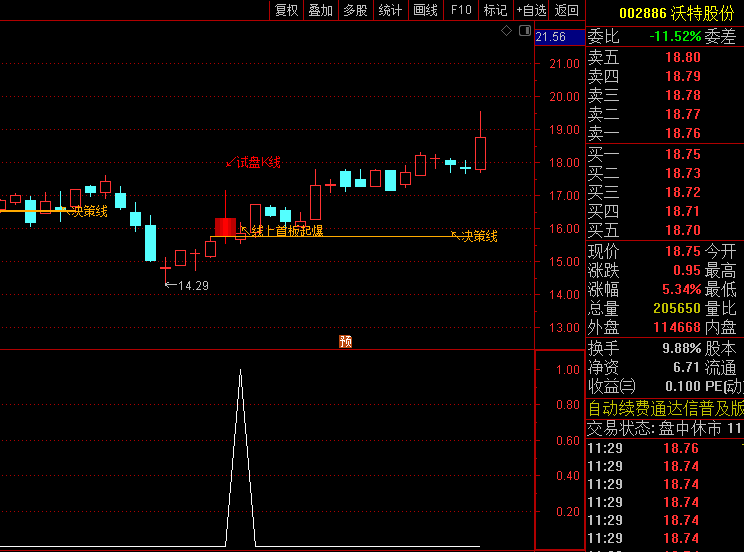Click the diamond icon above chart
The image size is (744, 552).
506,31
